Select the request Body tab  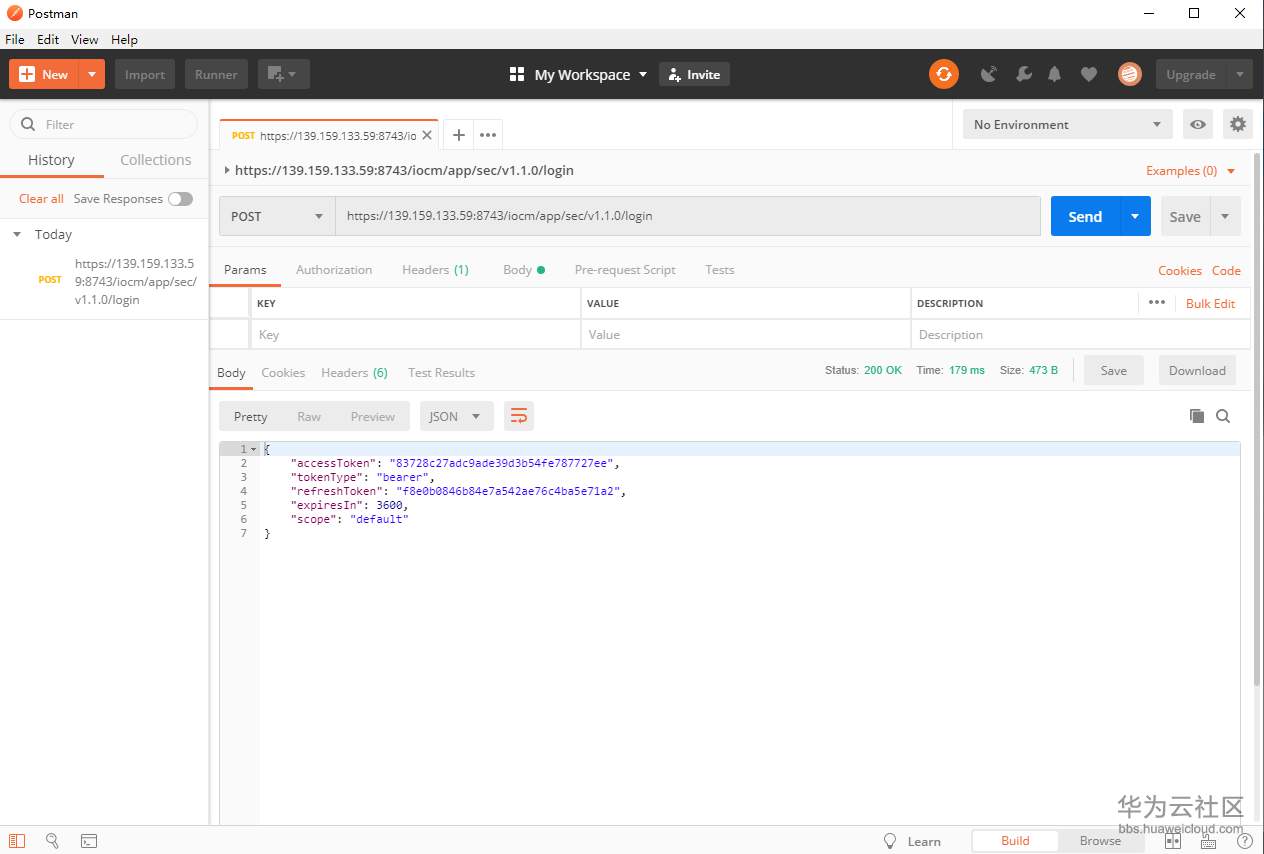pos(523,270)
